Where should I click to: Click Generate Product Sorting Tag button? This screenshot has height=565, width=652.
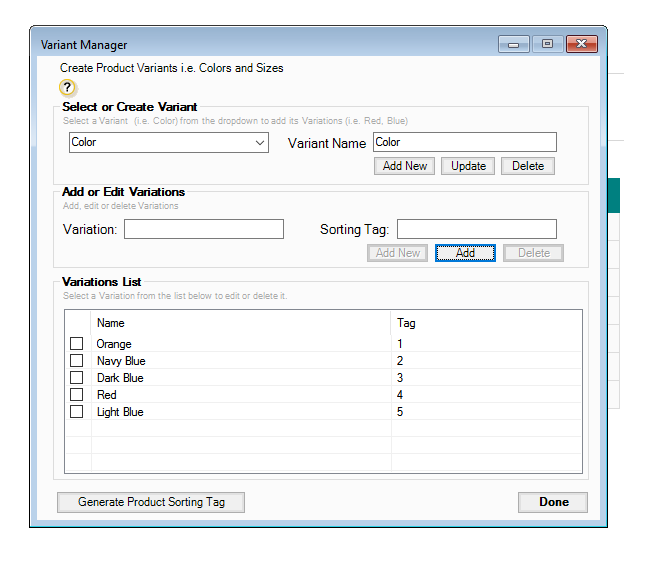click(151, 502)
